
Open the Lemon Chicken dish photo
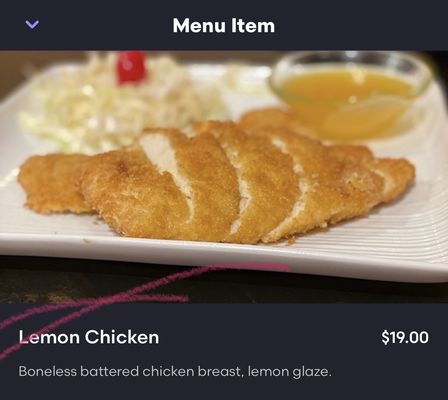224,177
